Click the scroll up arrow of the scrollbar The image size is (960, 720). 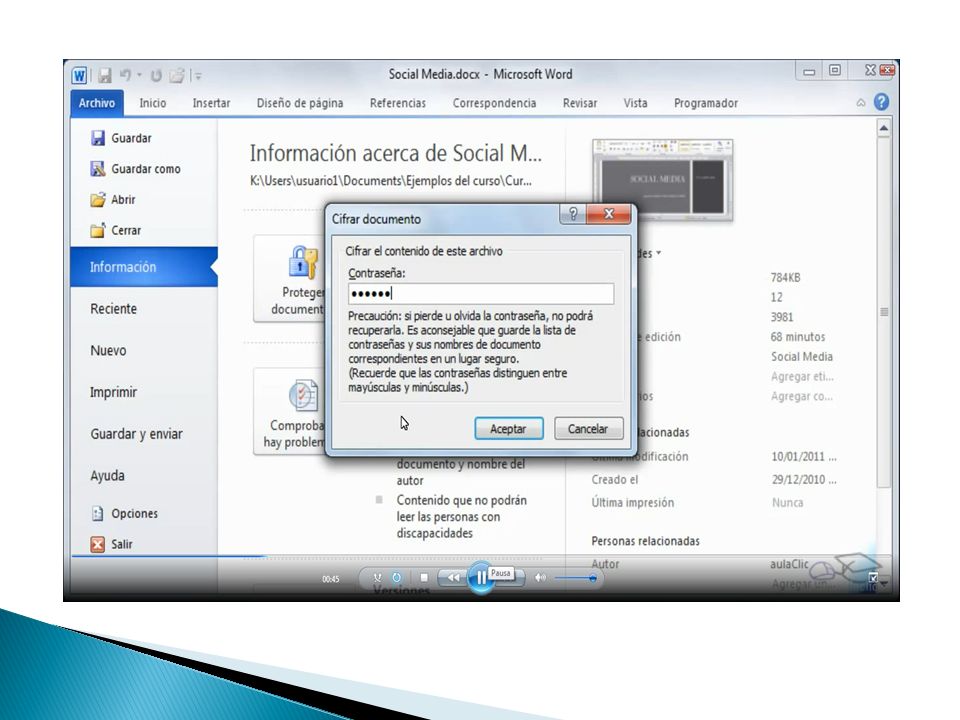point(883,128)
